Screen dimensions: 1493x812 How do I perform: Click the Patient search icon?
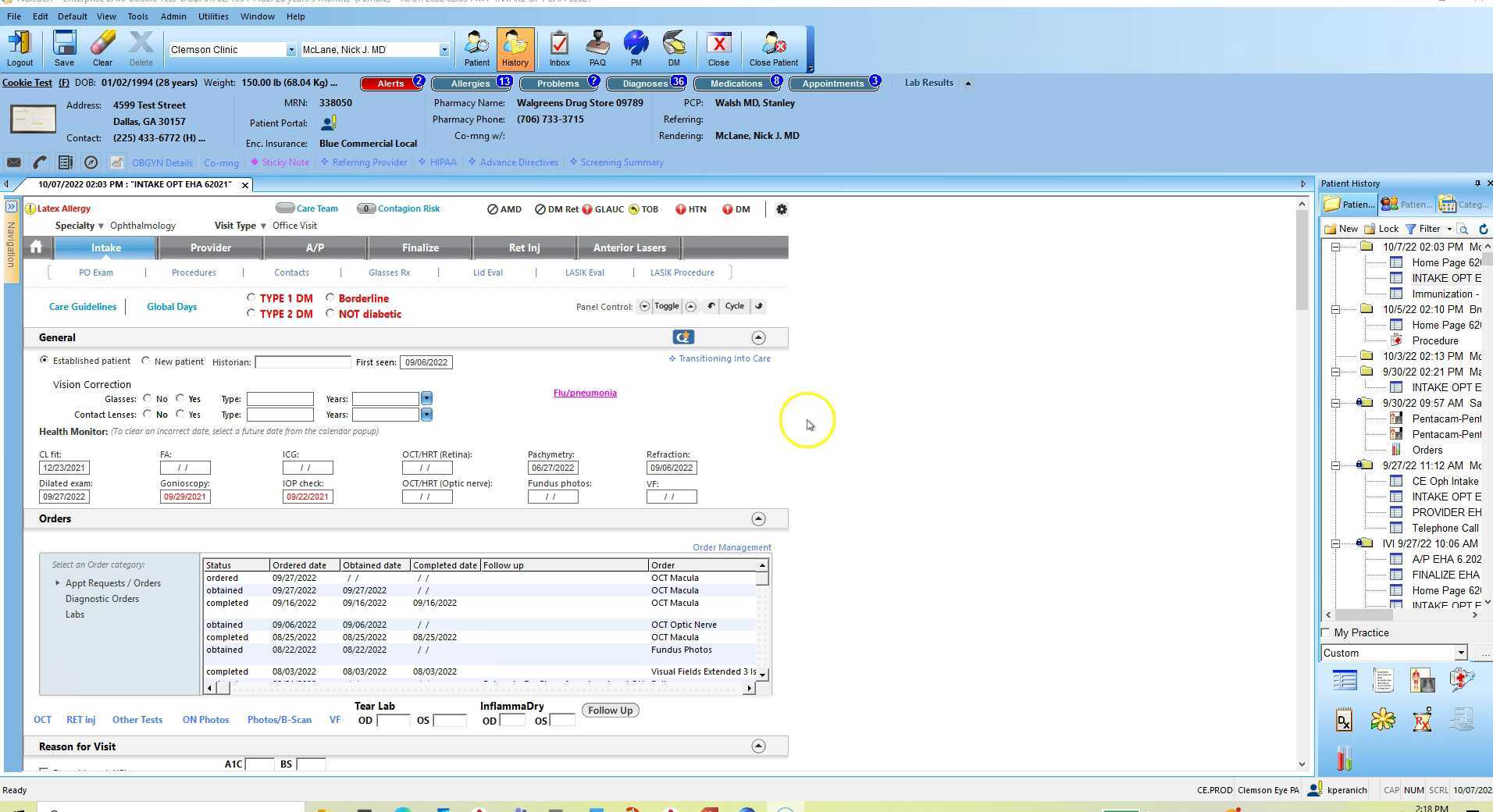pyautogui.click(x=476, y=48)
